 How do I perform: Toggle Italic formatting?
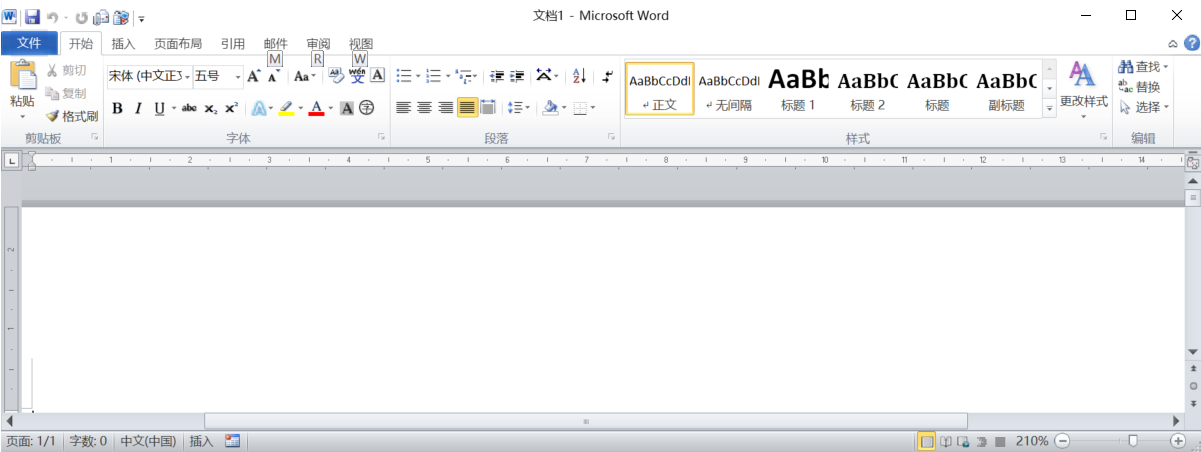(138, 108)
